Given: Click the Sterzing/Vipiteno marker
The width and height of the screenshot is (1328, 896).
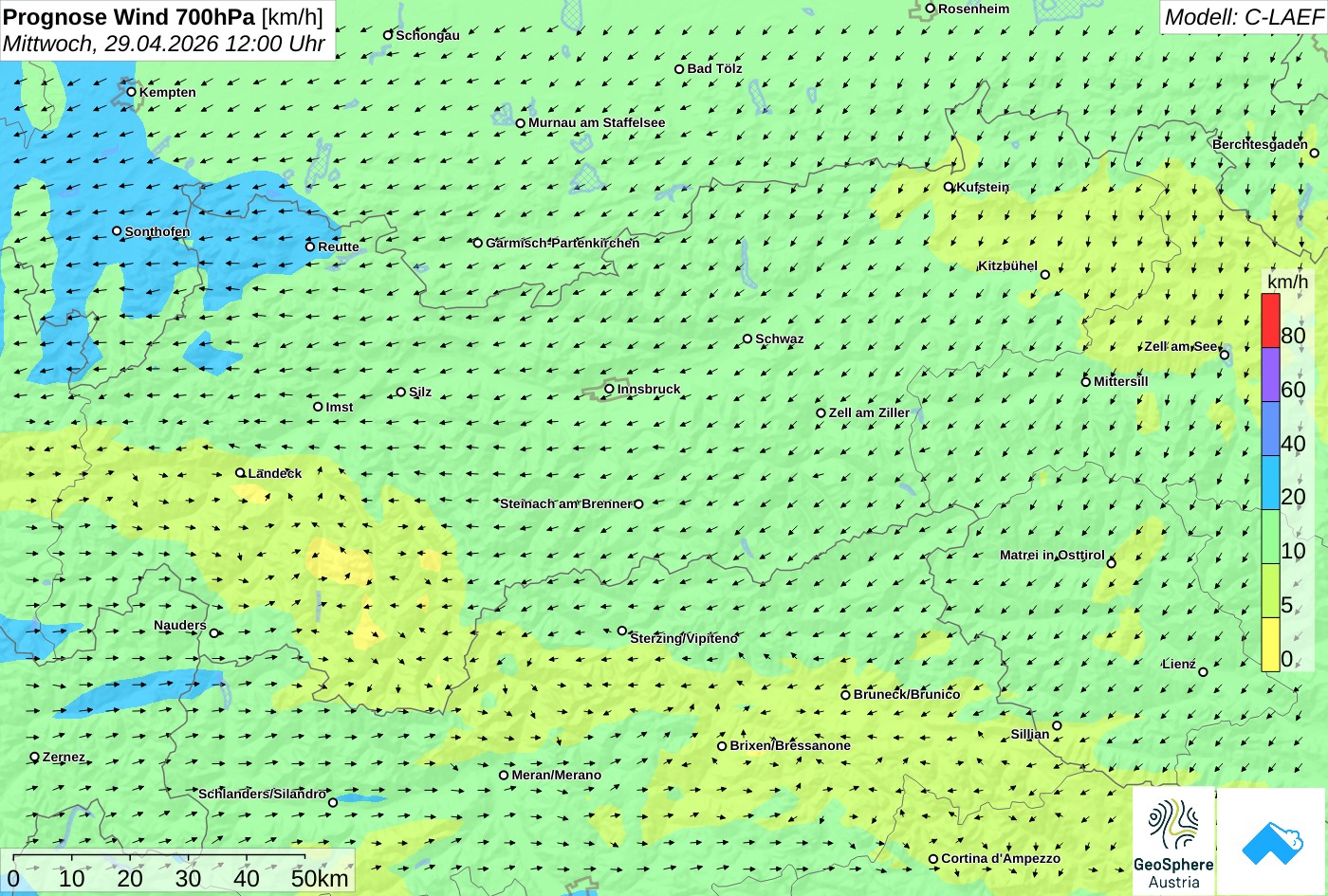Looking at the screenshot, I should tap(622, 631).
